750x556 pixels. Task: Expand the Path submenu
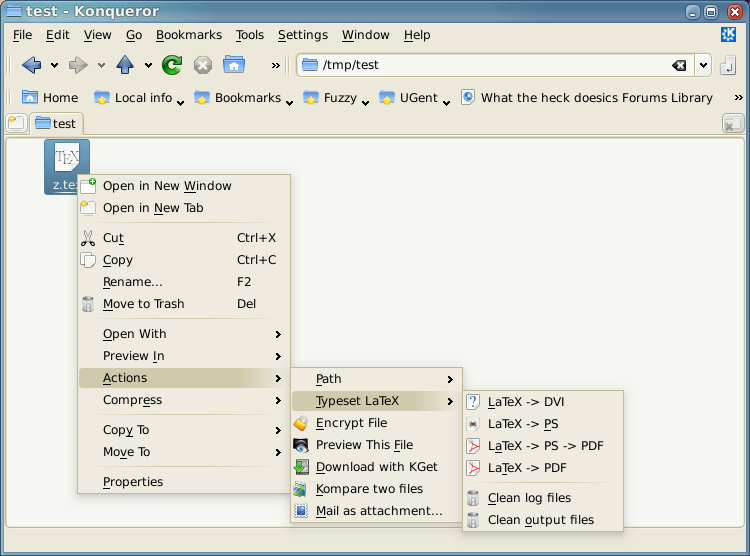(376, 379)
